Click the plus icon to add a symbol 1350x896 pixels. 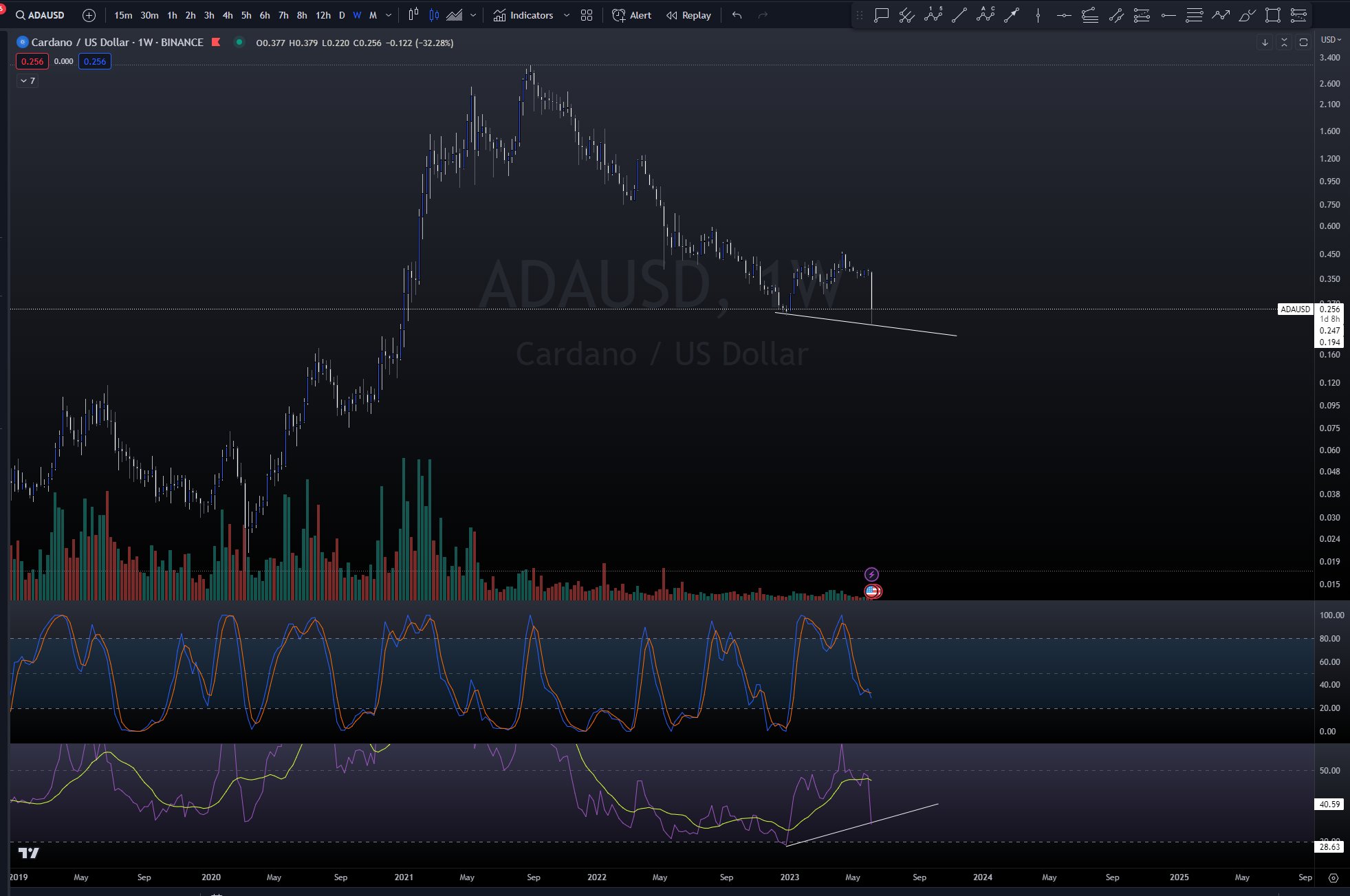[89, 15]
